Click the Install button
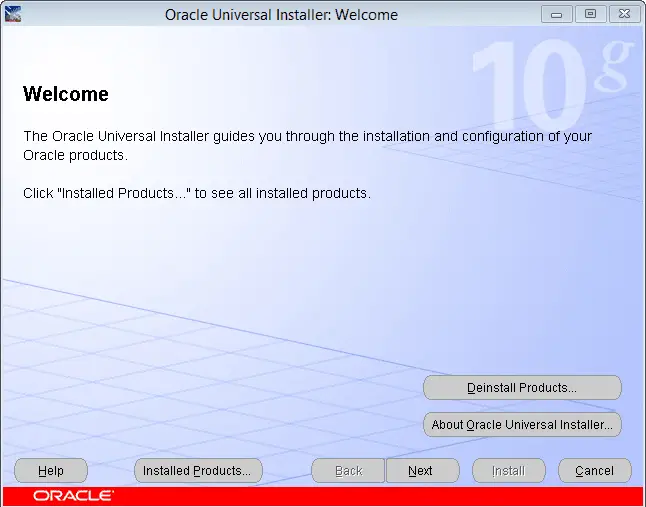This screenshot has width=646, height=507. point(509,471)
